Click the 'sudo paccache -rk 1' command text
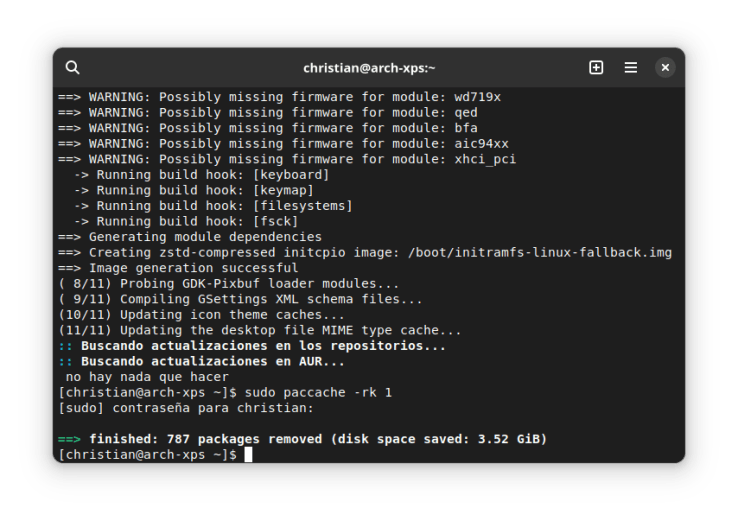738x521 pixels. click(x=318, y=393)
